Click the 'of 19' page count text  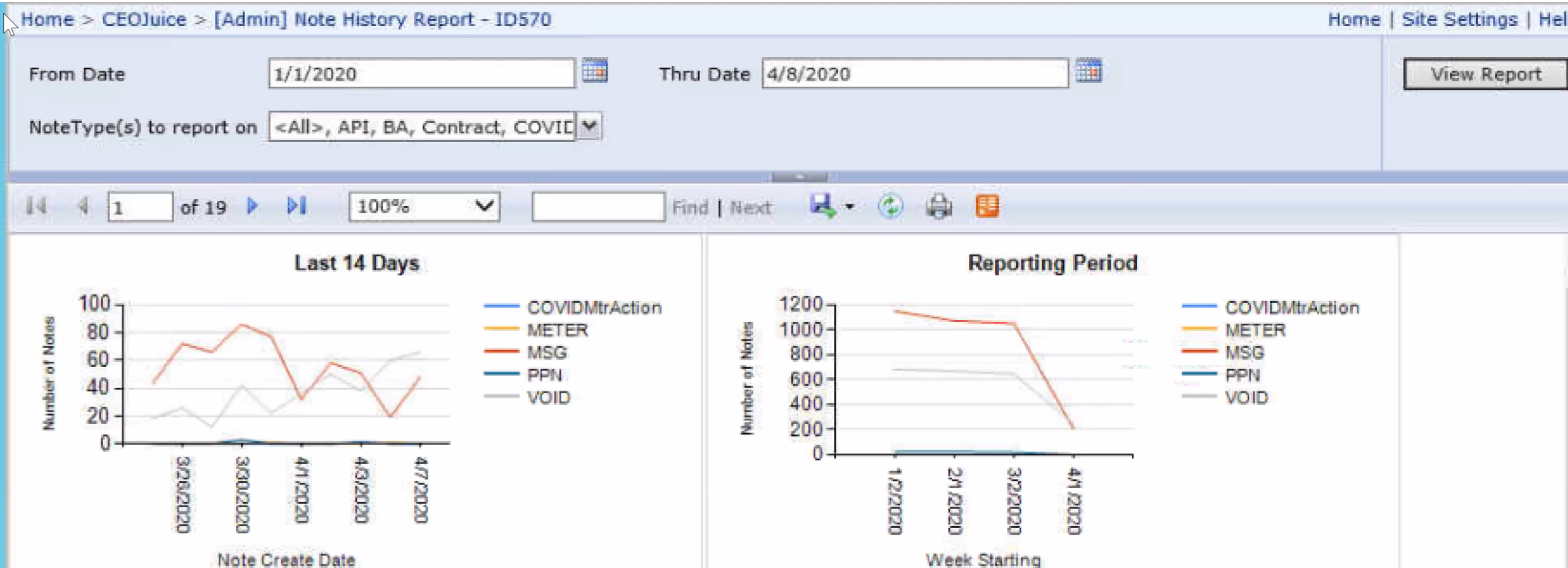(x=203, y=208)
